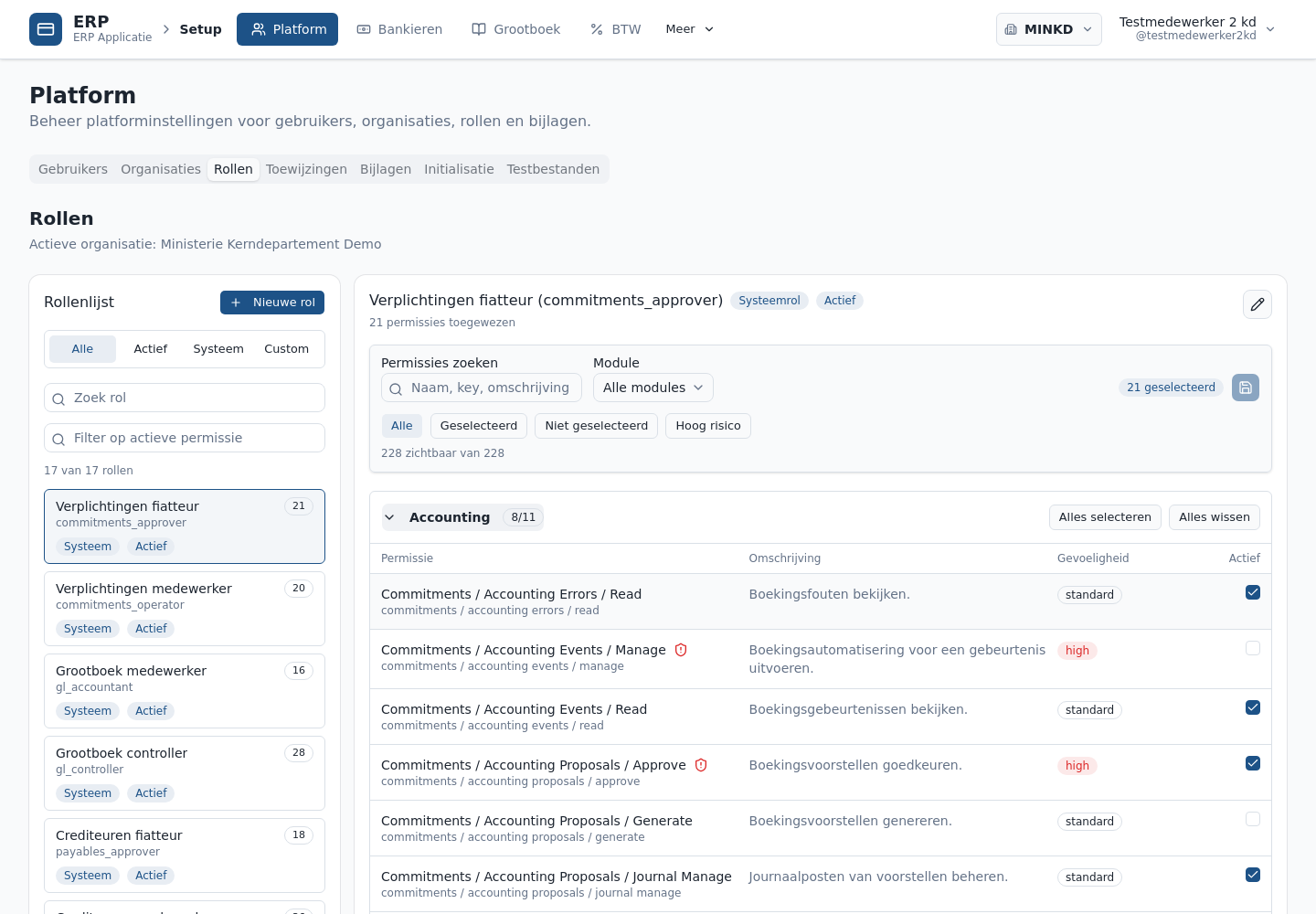Click the save disk icon for permissions

(x=1246, y=388)
